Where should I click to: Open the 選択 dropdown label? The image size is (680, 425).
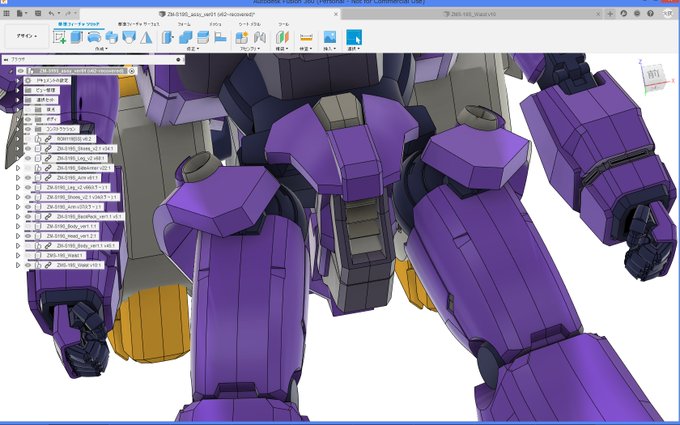pyautogui.click(x=354, y=49)
